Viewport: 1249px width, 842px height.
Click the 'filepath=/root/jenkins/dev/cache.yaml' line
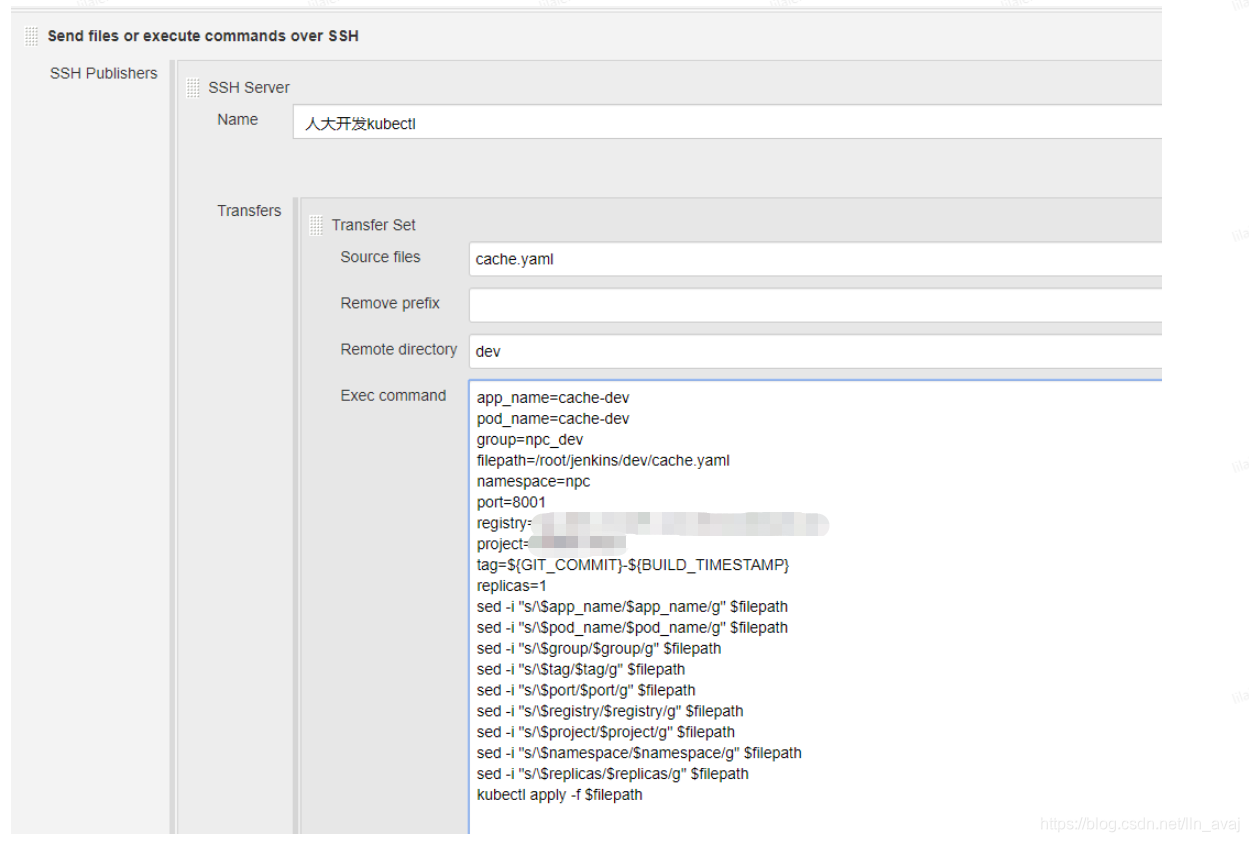point(603,460)
